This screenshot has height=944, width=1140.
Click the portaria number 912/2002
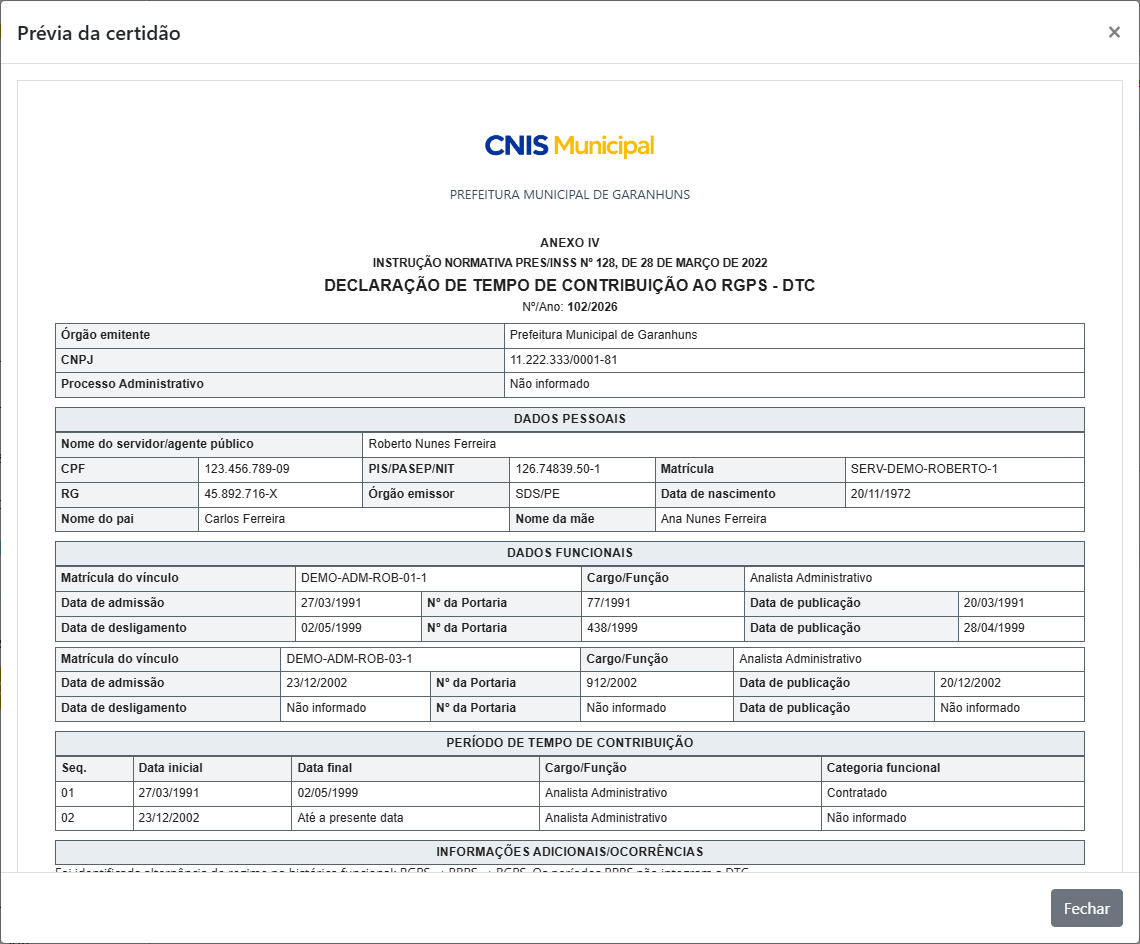click(611, 683)
